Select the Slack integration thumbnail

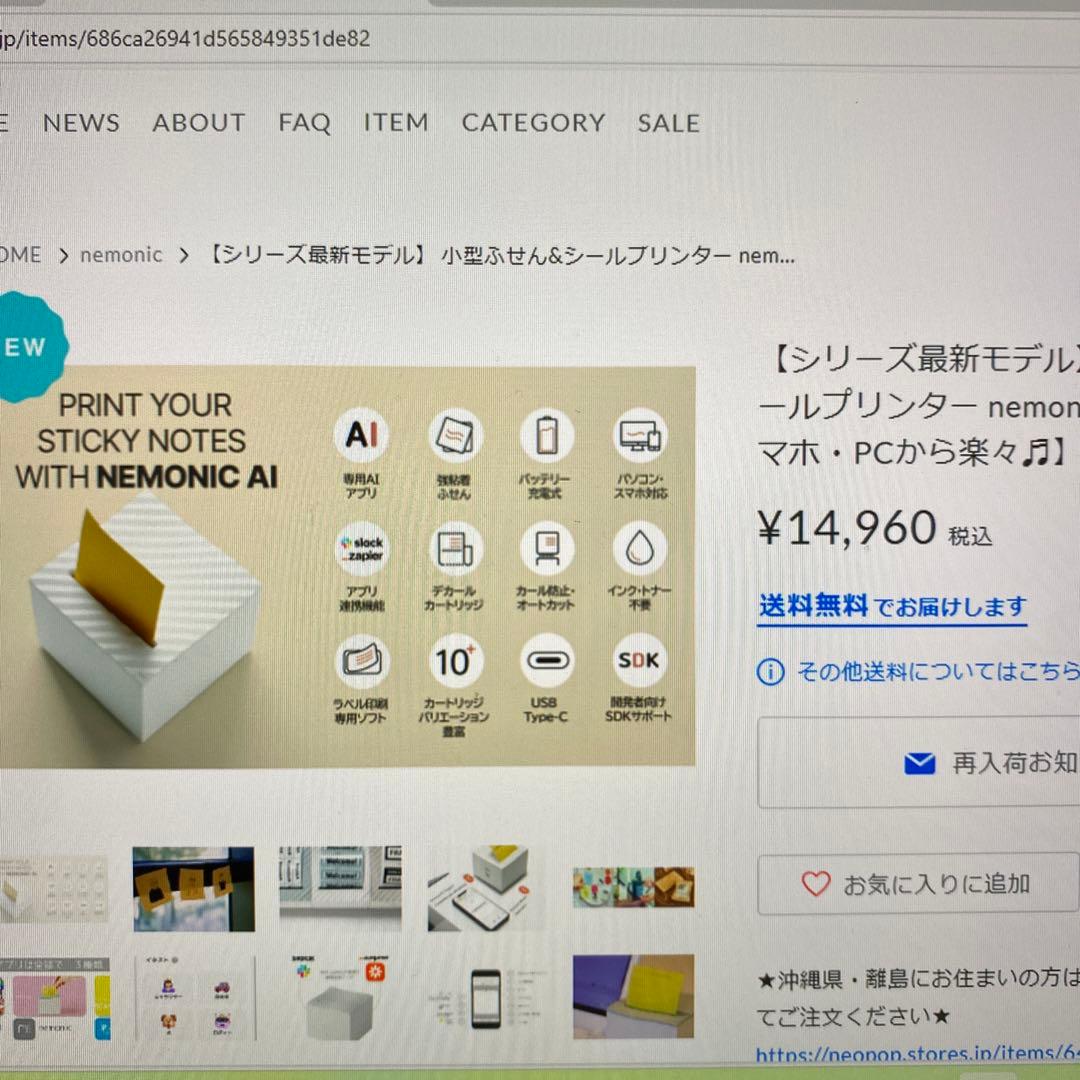pyautogui.click(x=340, y=997)
